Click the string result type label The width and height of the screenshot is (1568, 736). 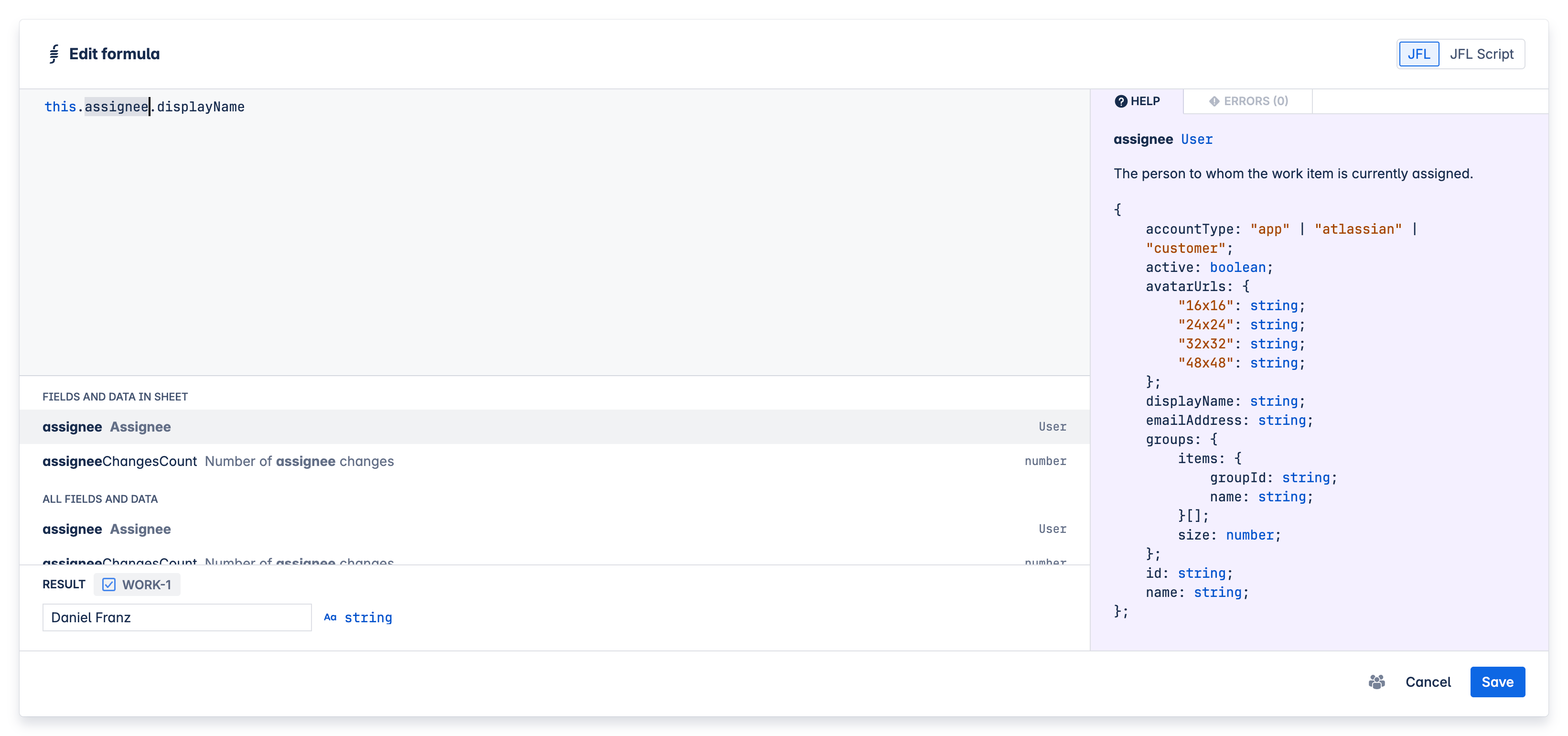click(x=368, y=617)
